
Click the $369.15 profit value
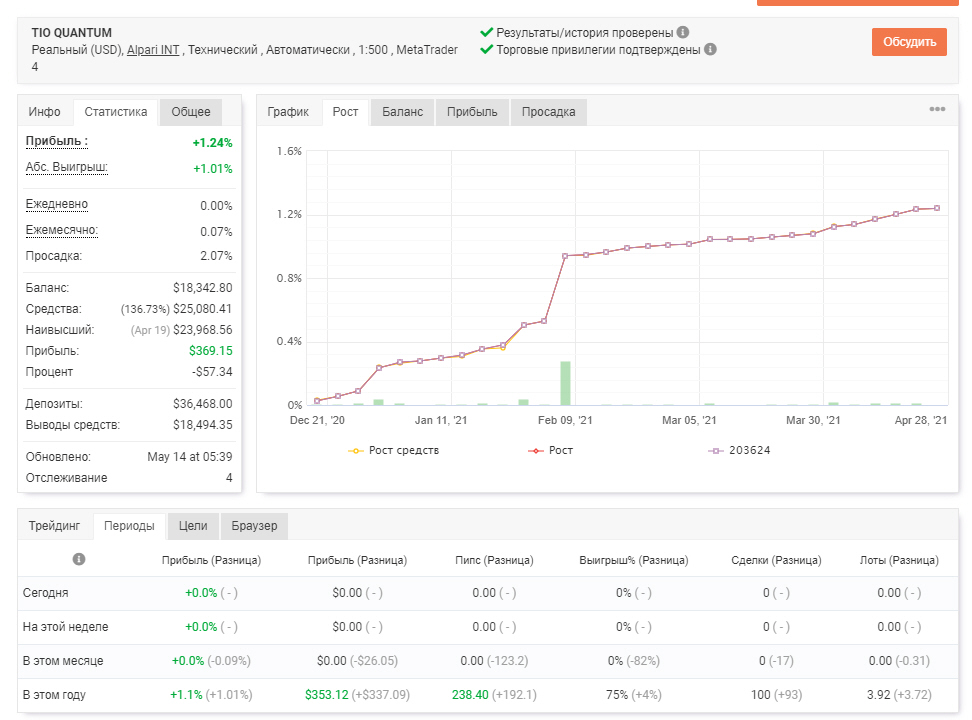pyautogui.click(x=211, y=351)
